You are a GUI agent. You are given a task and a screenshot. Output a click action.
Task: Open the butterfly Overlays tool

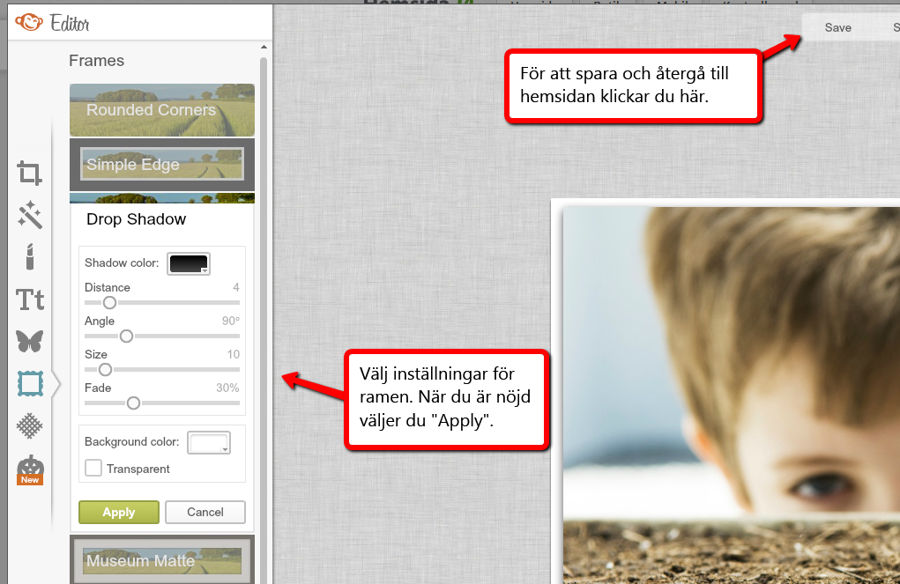[30, 341]
